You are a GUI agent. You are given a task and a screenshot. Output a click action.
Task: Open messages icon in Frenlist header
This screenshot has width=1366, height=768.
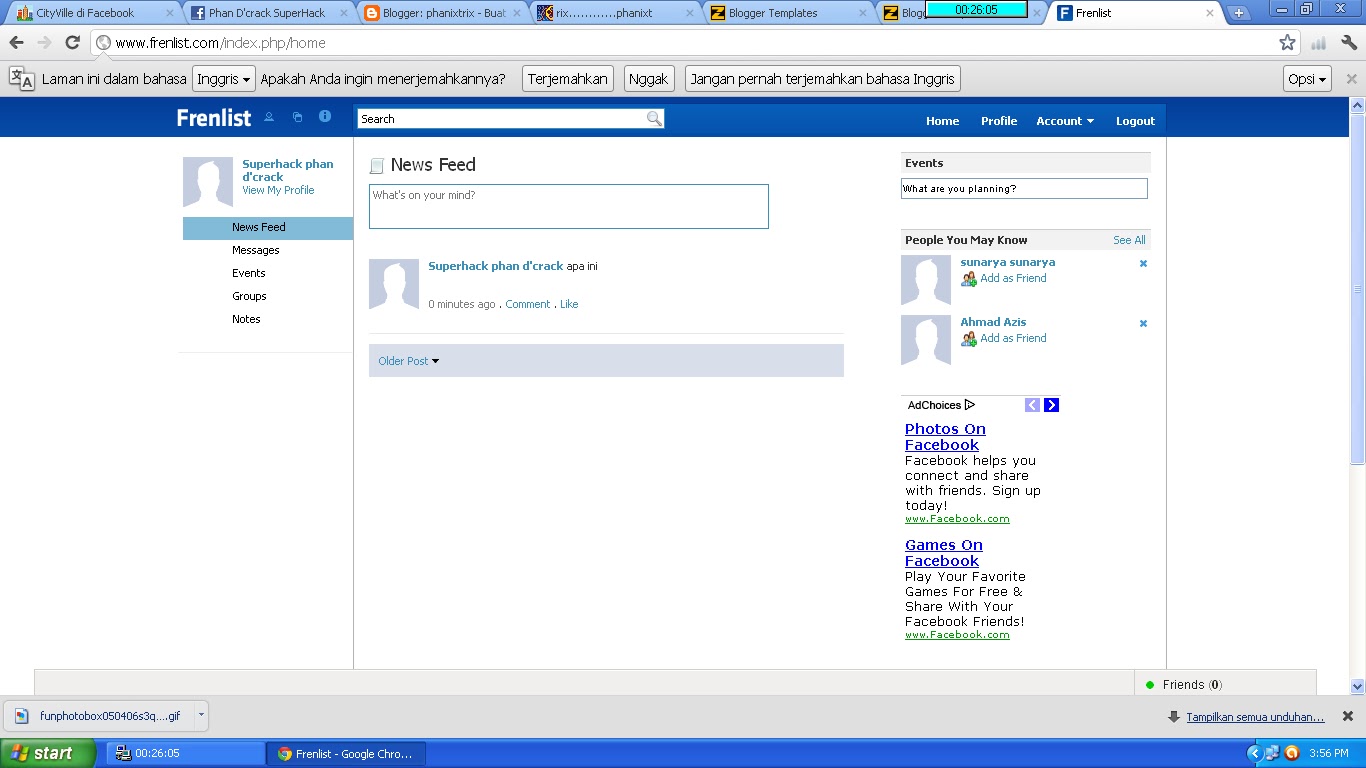(297, 117)
